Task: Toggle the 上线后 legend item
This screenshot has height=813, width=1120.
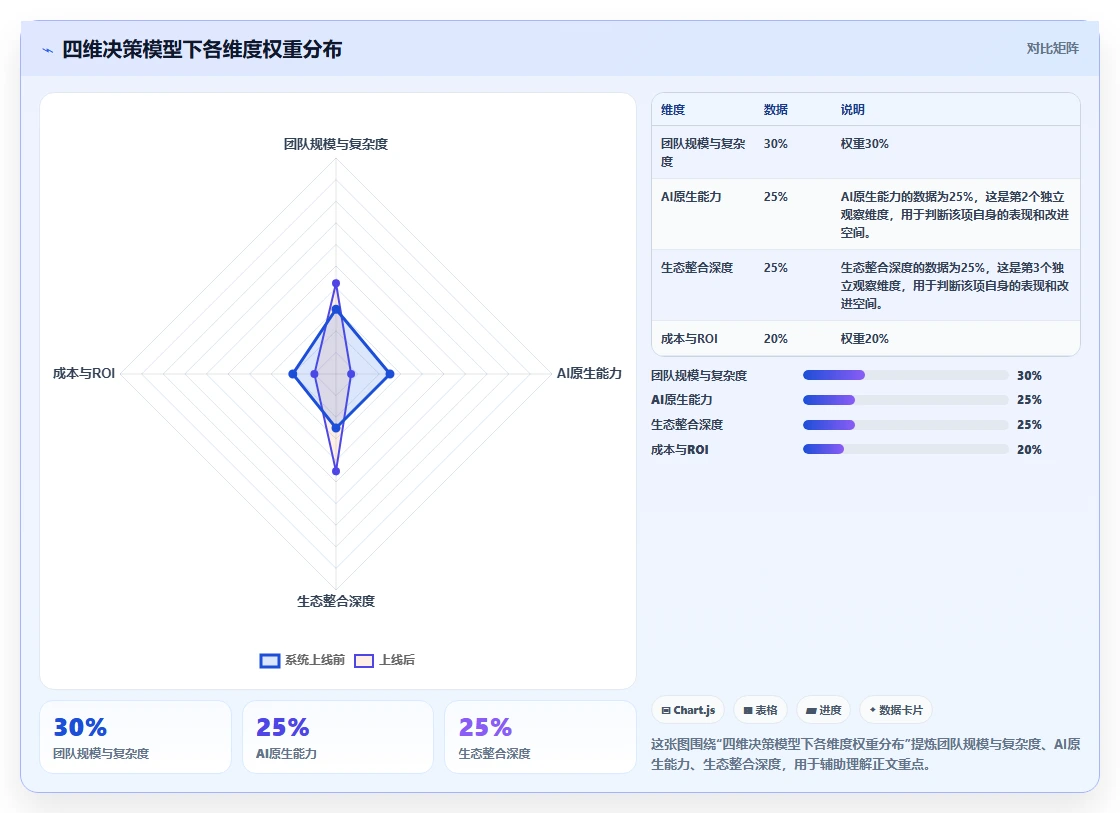Action: [x=384, y=660]
